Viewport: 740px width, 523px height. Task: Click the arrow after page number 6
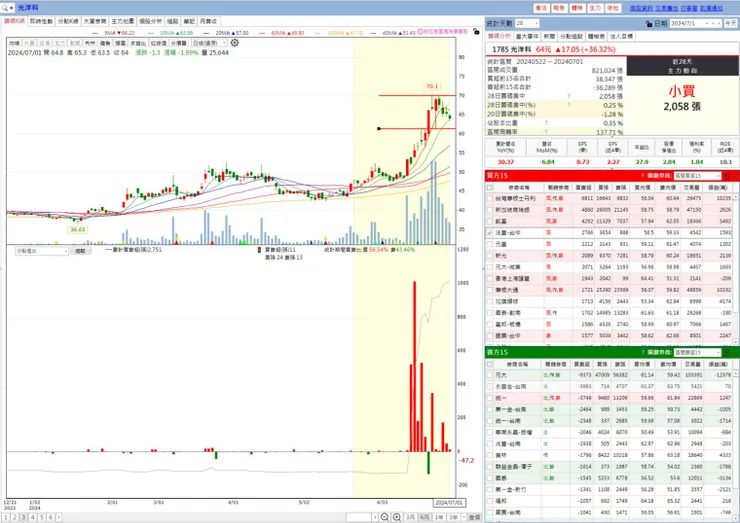click(59, 517)
